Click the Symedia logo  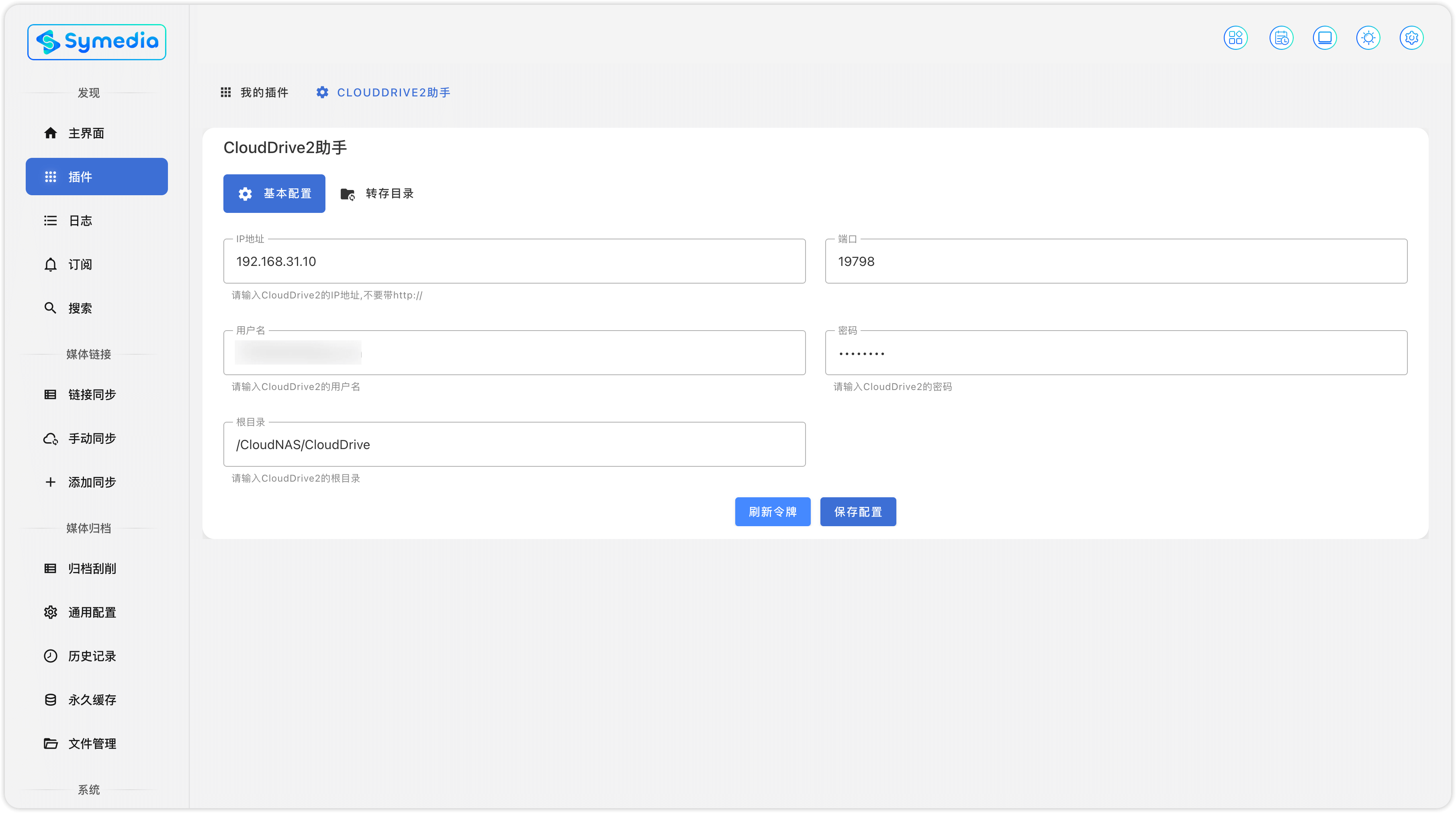pos(97,42)
